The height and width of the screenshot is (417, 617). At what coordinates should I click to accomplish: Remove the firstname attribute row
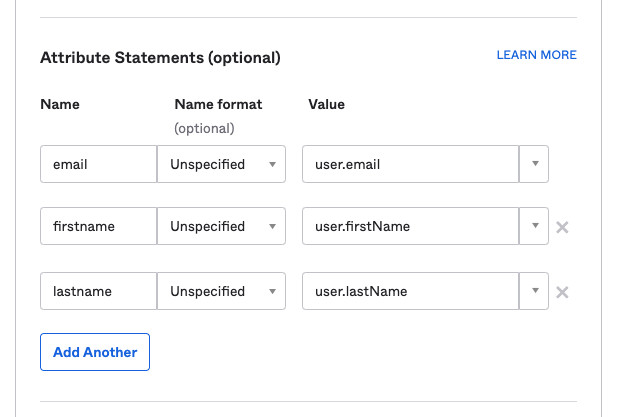562,227
